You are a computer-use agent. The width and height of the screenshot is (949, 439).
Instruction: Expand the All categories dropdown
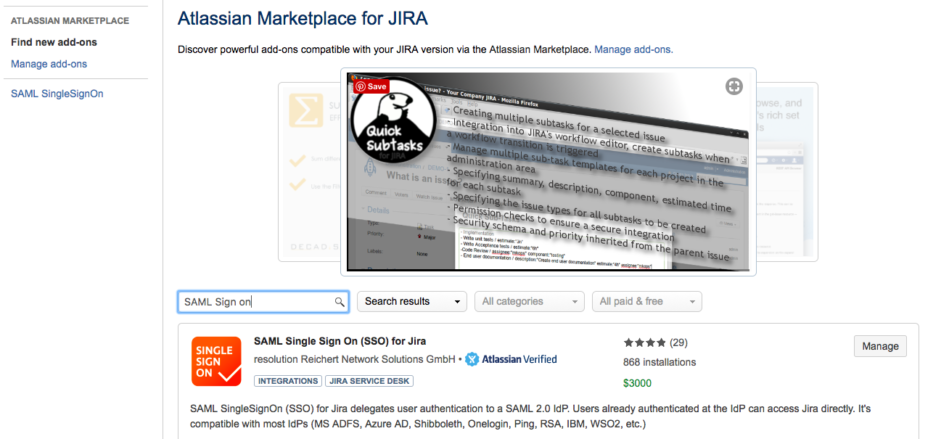[530, 302]
